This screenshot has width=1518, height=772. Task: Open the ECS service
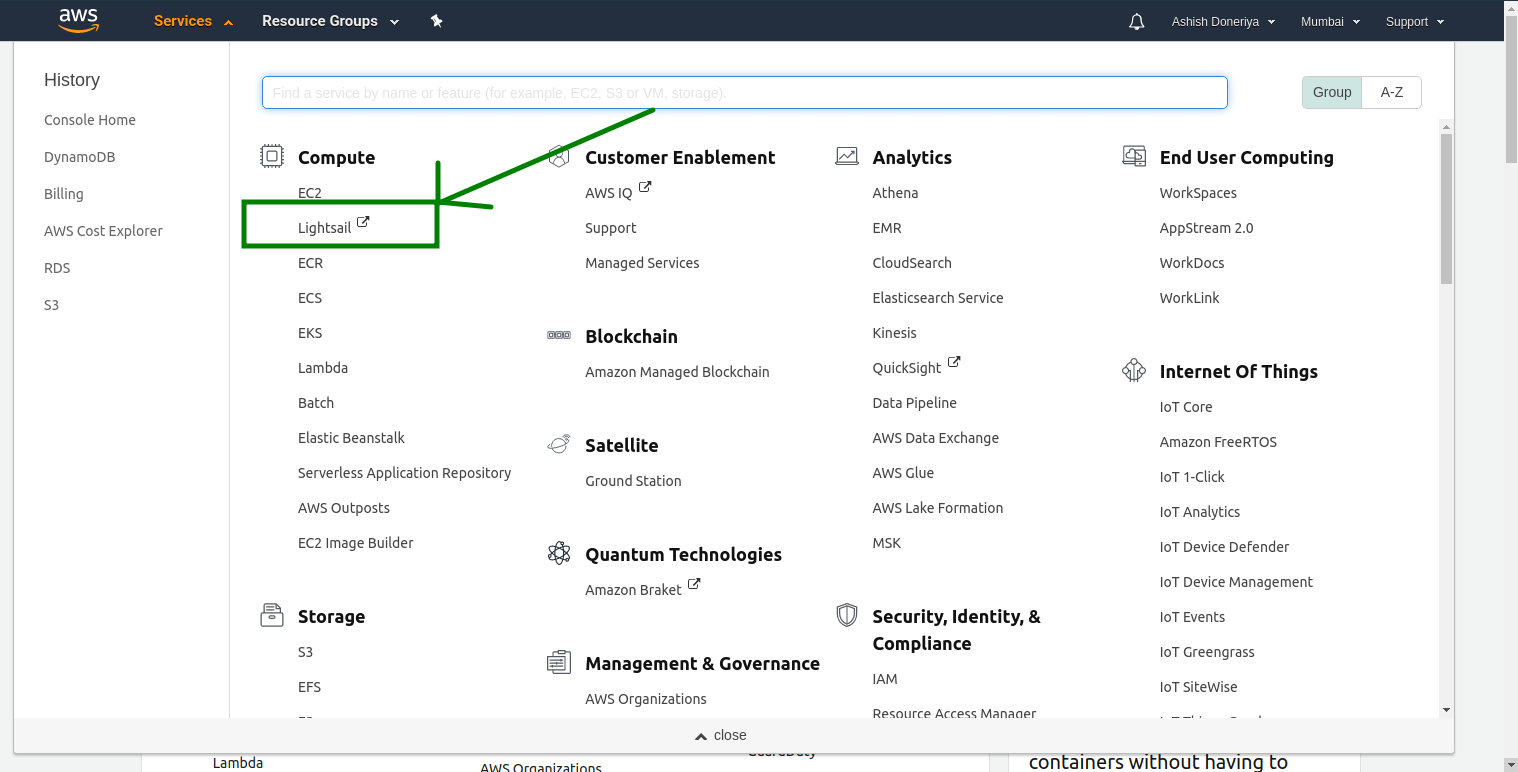coord(310,298)
